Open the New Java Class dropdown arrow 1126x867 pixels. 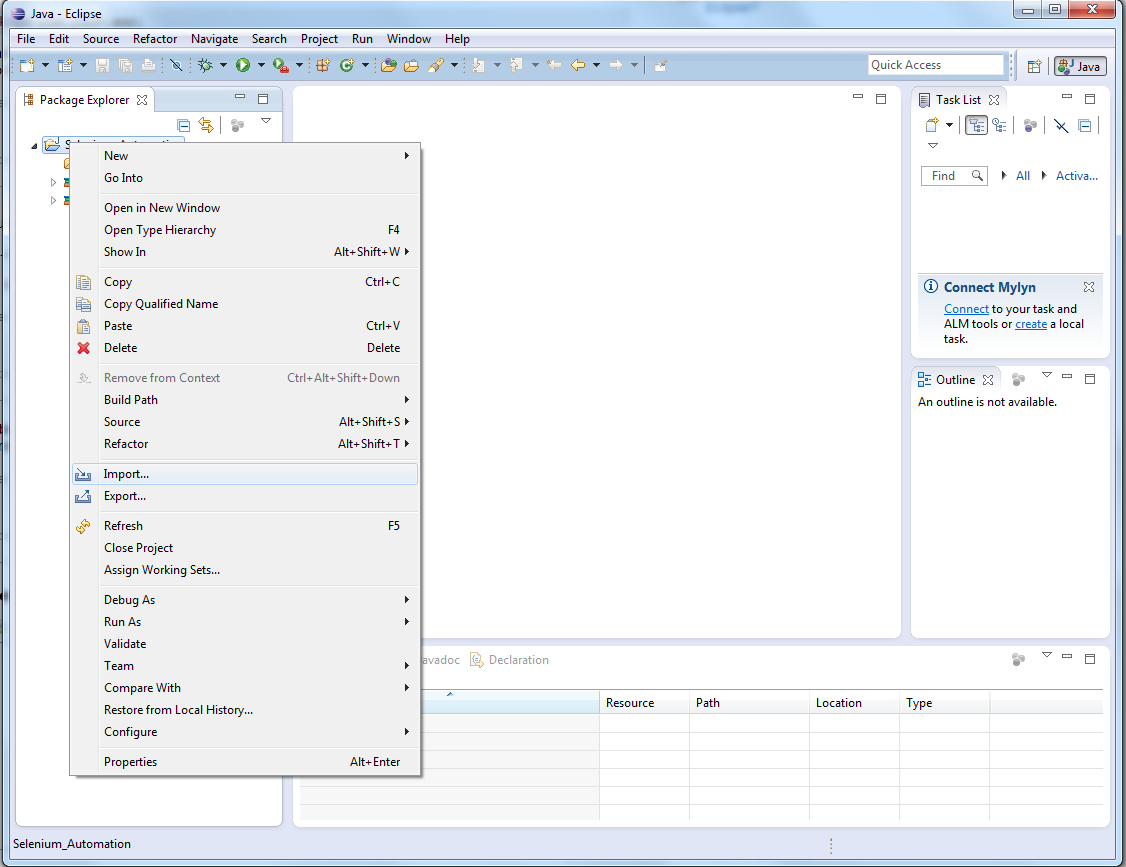(x=365, y=65)
